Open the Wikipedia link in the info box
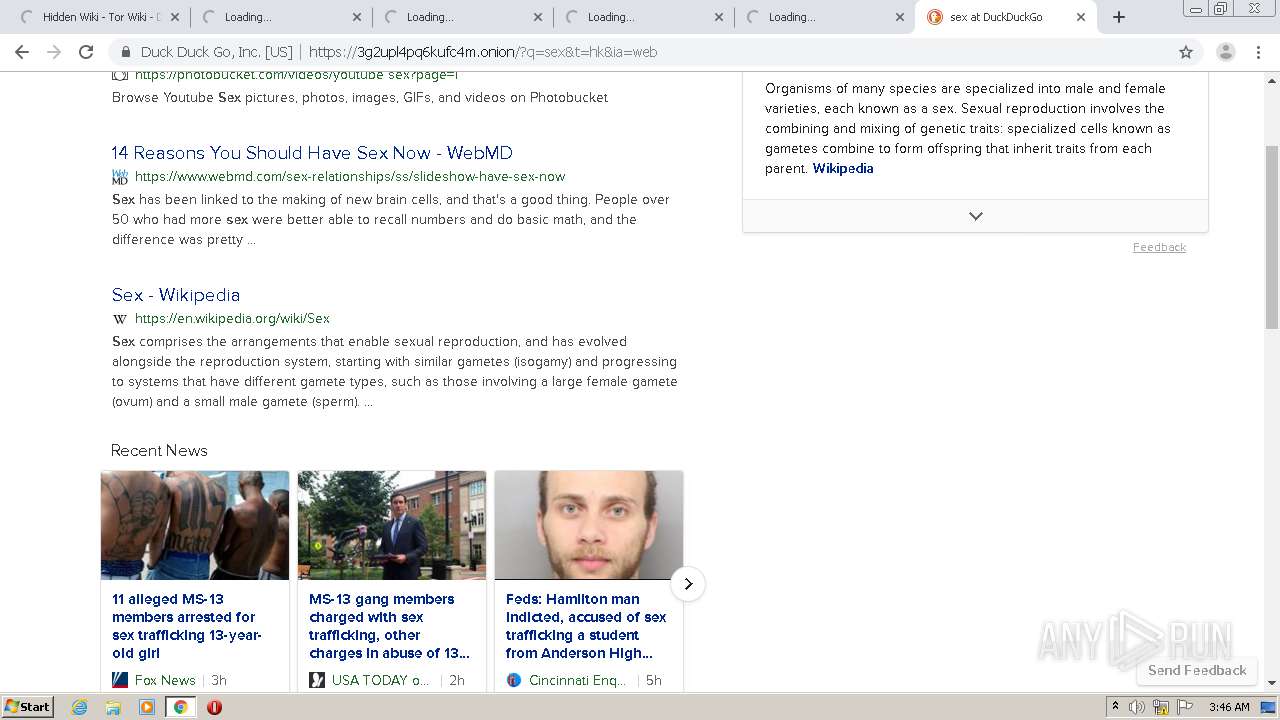The height and width of the screenshot is (720, 1280). (x=843, y=168)
